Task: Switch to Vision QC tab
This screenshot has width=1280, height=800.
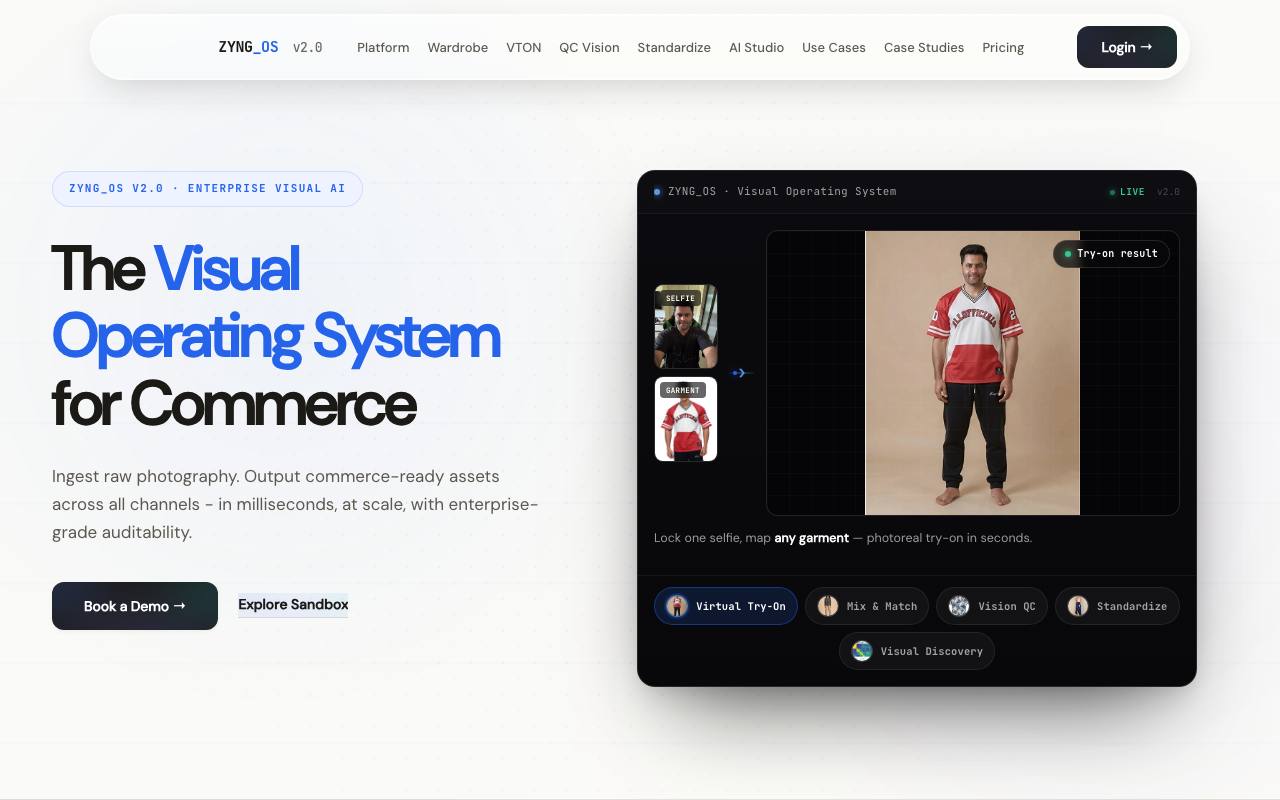Action: [993, 606]
